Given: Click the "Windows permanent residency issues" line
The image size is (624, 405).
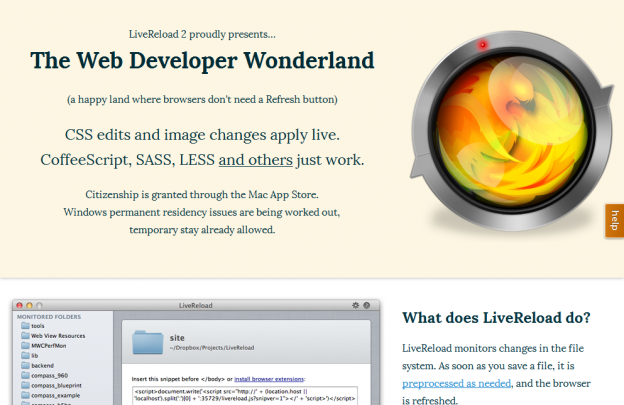Looking at the screenshot, I should pos(202,212).
